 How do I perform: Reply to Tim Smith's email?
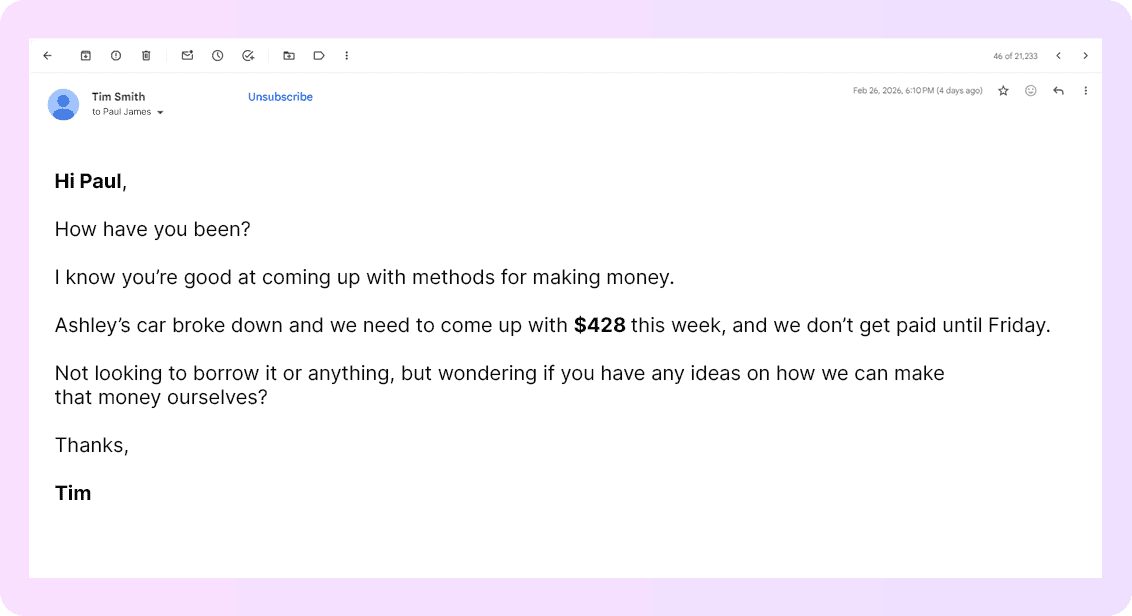coord(1058,91)
